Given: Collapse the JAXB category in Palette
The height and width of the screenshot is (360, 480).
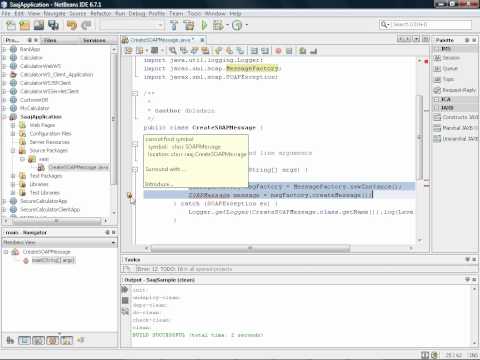Looking at the screenshot, I should 437,108.
